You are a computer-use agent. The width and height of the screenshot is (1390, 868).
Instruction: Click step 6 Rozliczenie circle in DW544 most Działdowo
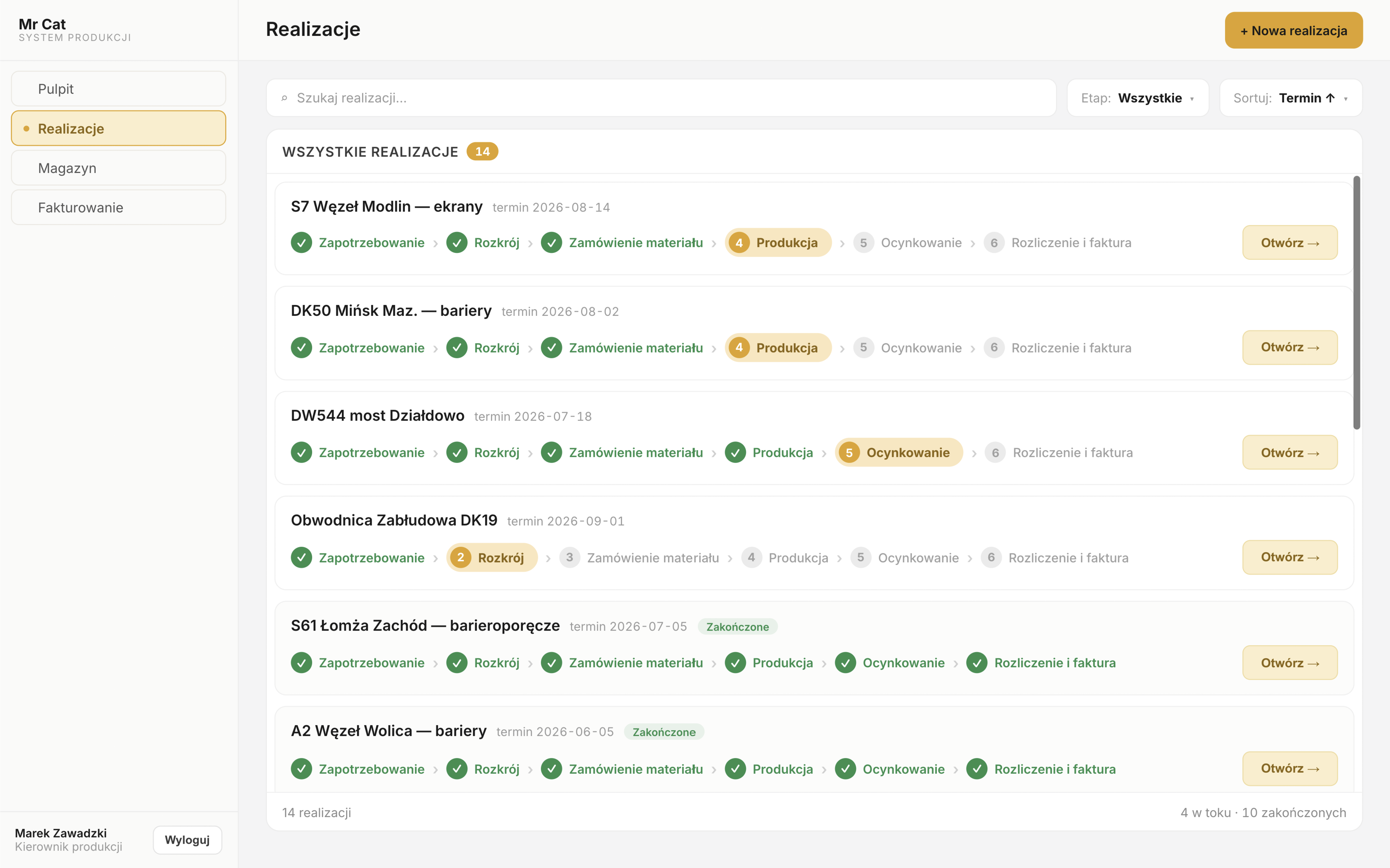point(995,453)
